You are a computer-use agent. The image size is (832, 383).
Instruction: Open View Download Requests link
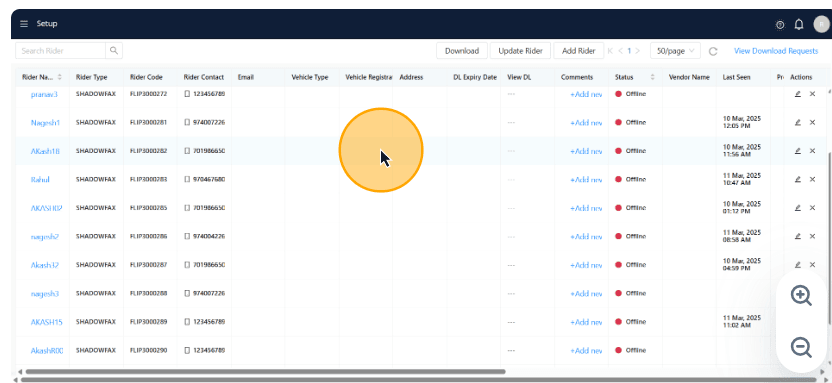776,51
